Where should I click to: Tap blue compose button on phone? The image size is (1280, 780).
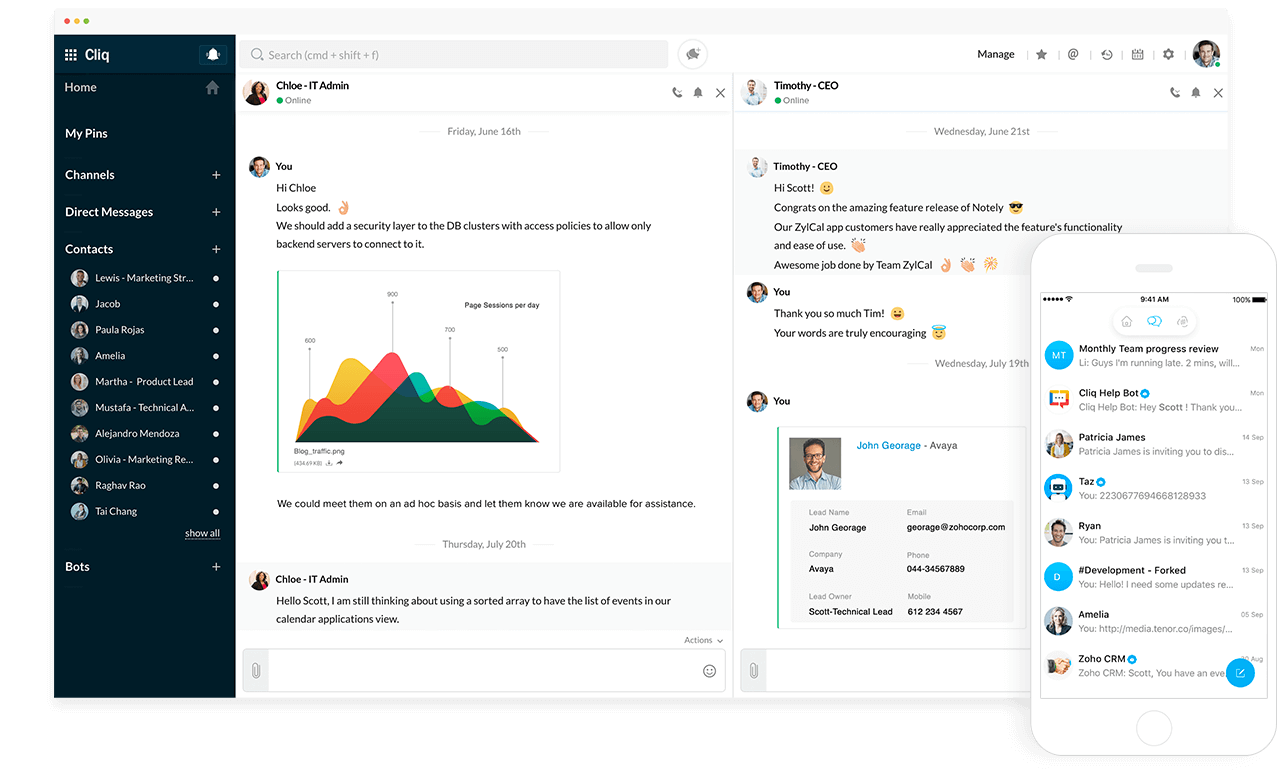click(1240, 673)
